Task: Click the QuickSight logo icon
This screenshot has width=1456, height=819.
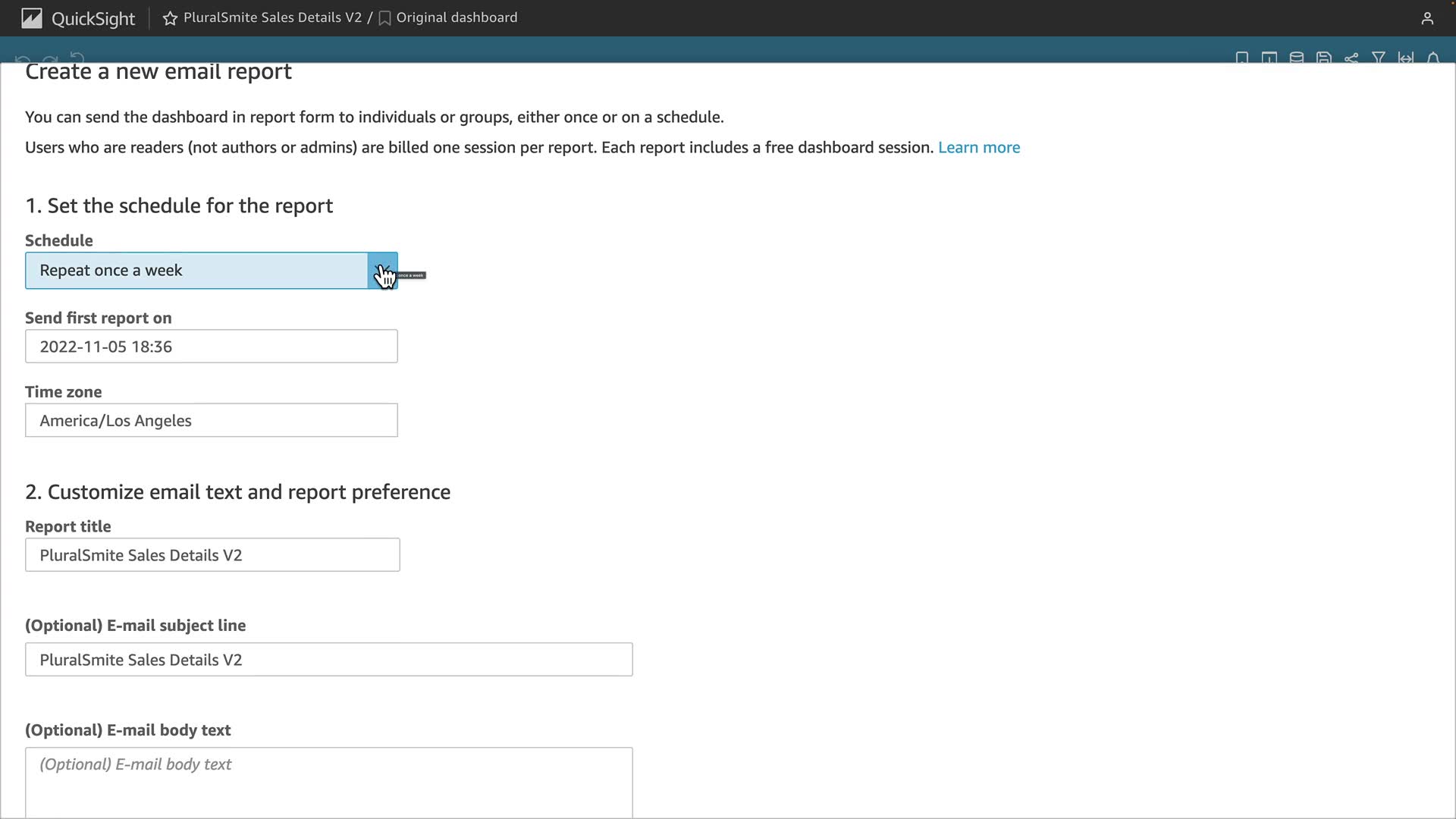Action: click(x=32, y=18)
